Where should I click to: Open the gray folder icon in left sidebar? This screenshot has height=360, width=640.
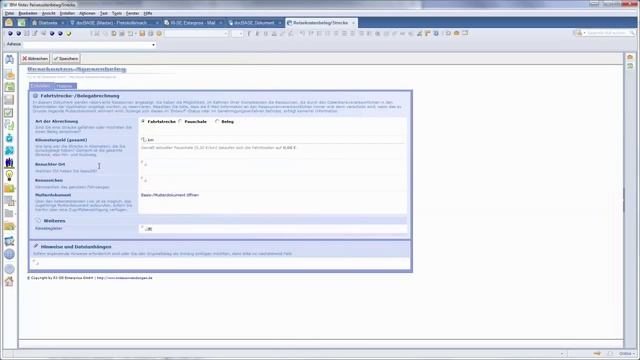[9, 213]
